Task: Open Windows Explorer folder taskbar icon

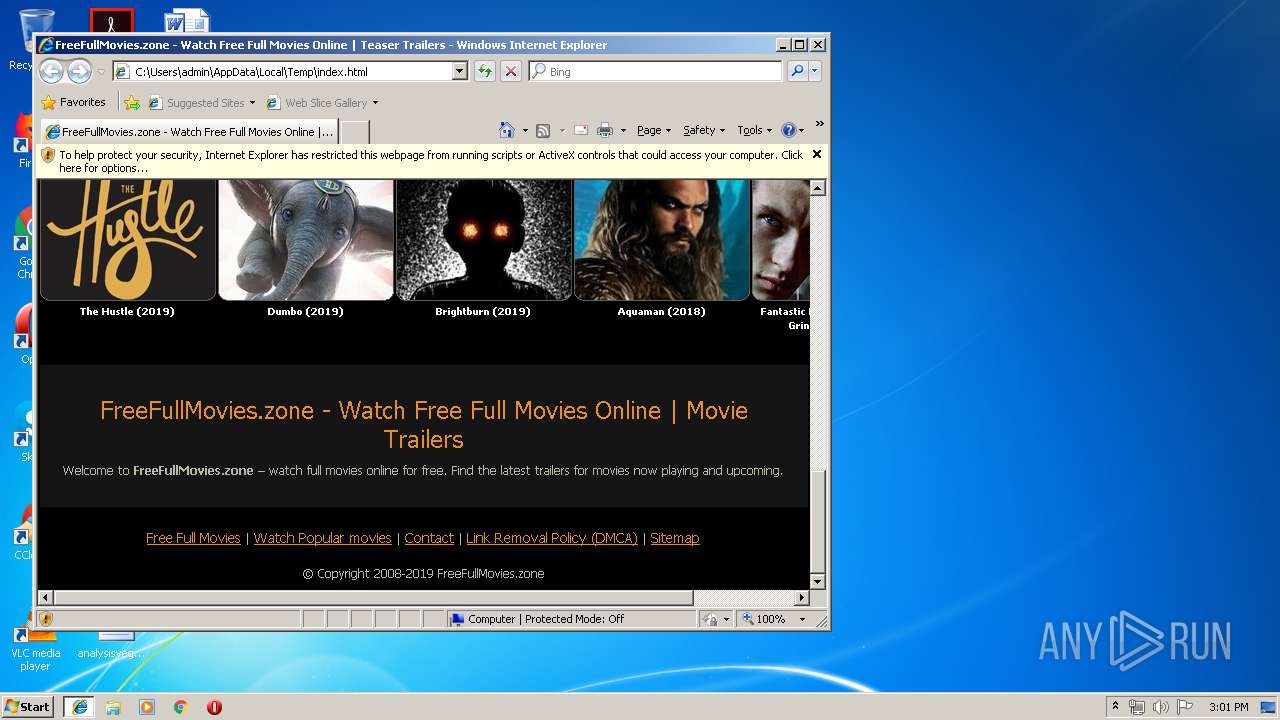Action: click(x=113, y=707)
